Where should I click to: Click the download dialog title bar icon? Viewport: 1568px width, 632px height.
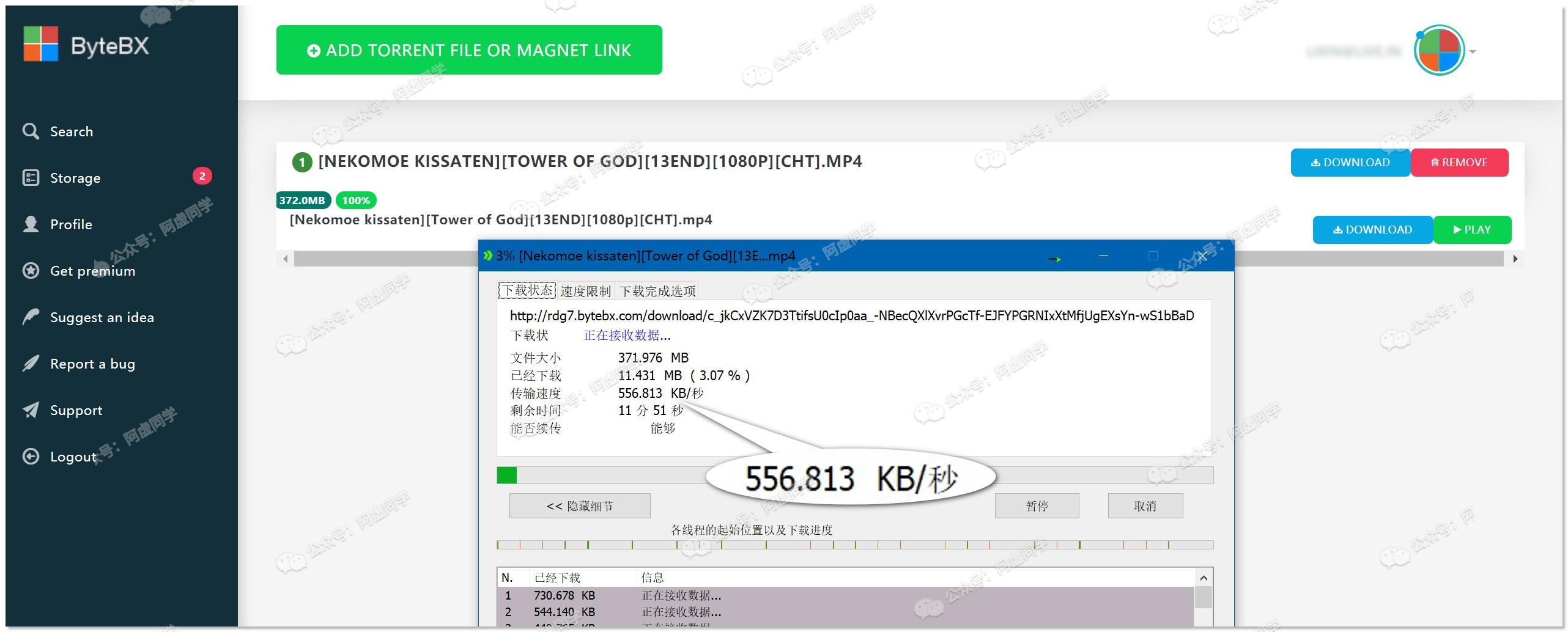click(487, 255)
